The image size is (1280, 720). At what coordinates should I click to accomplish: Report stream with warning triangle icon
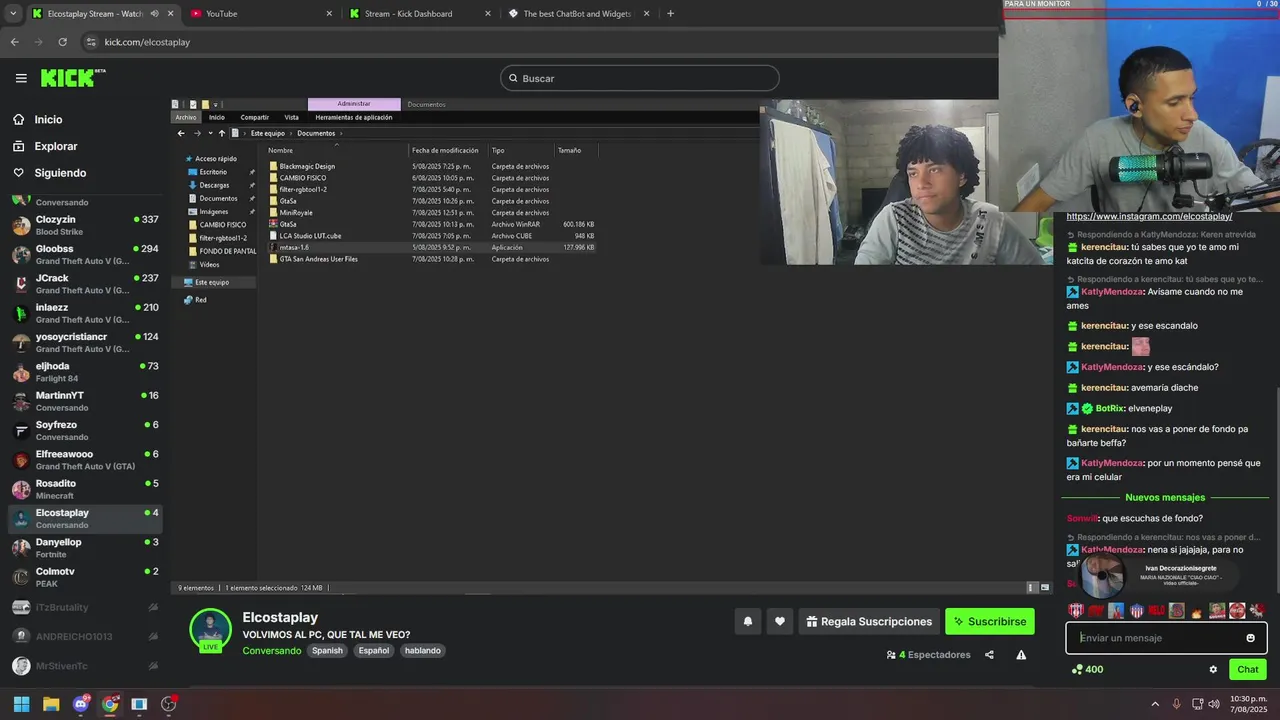pyautogui.click(x=1021, y=655)
